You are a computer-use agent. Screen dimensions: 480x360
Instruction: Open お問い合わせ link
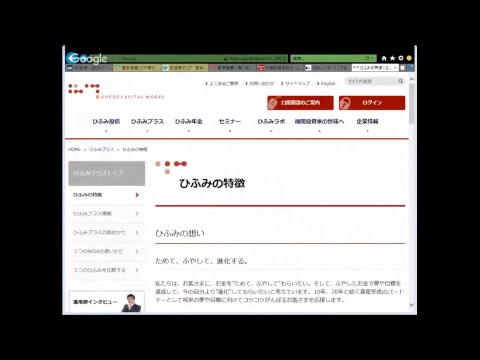pos(261,83)
